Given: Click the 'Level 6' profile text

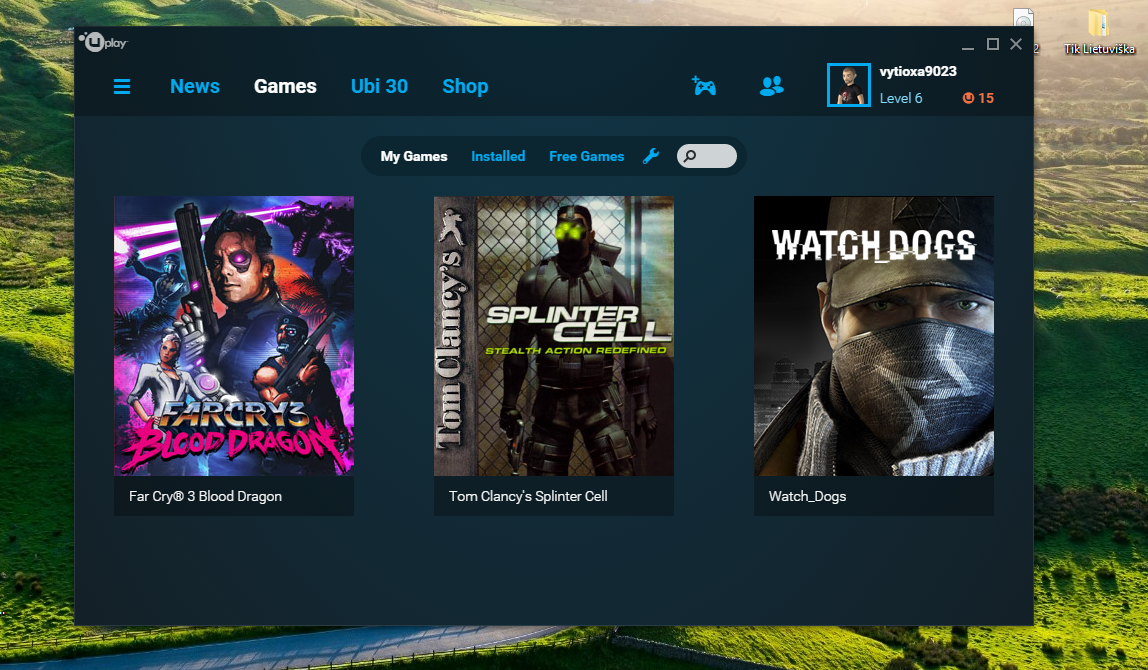Looking at the screenshot, I should coord(901,98).
